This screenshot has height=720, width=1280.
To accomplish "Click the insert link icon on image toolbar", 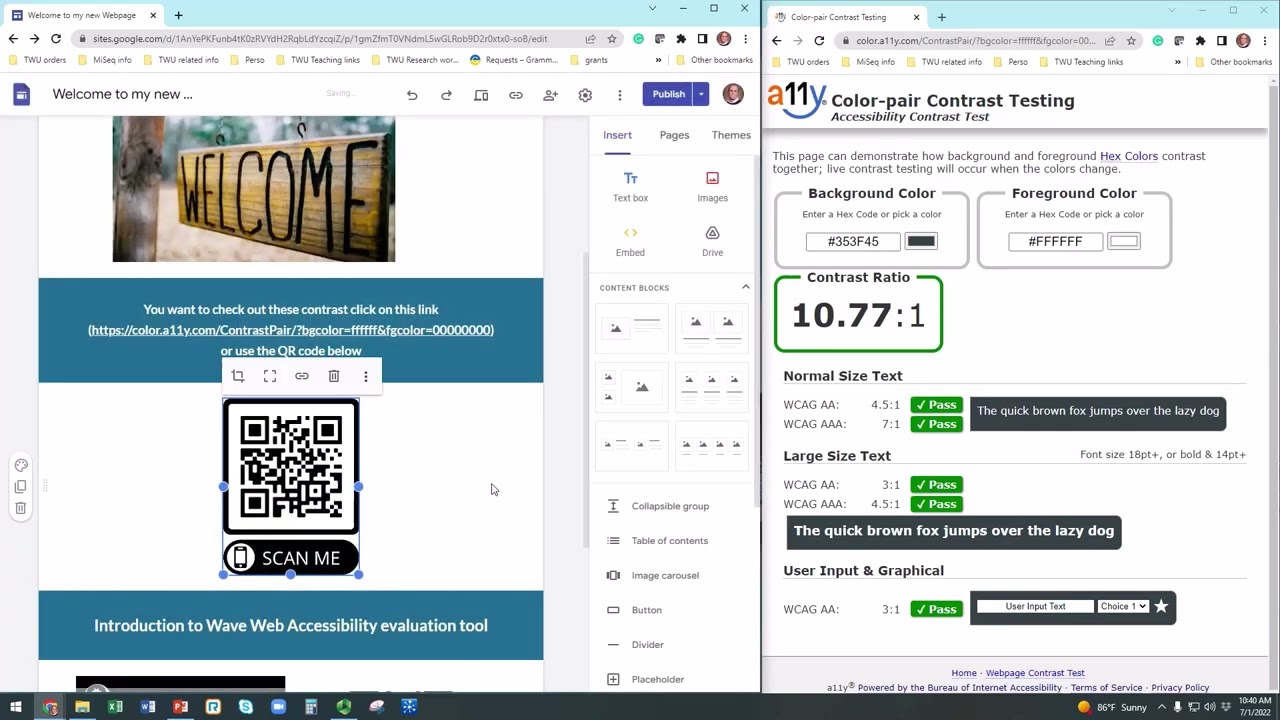I will 302,376.
